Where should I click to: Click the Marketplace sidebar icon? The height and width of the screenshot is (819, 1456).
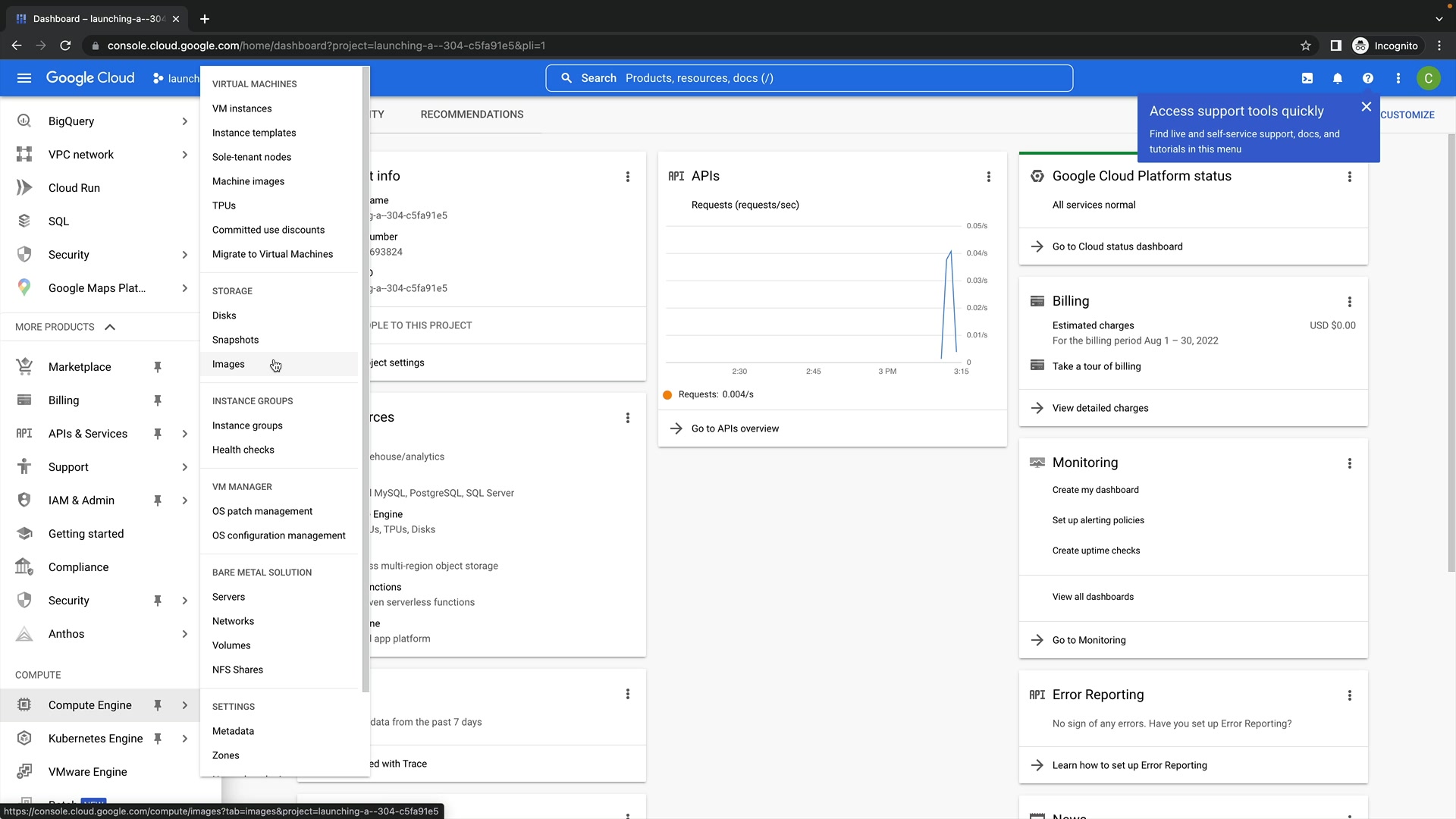24,367
